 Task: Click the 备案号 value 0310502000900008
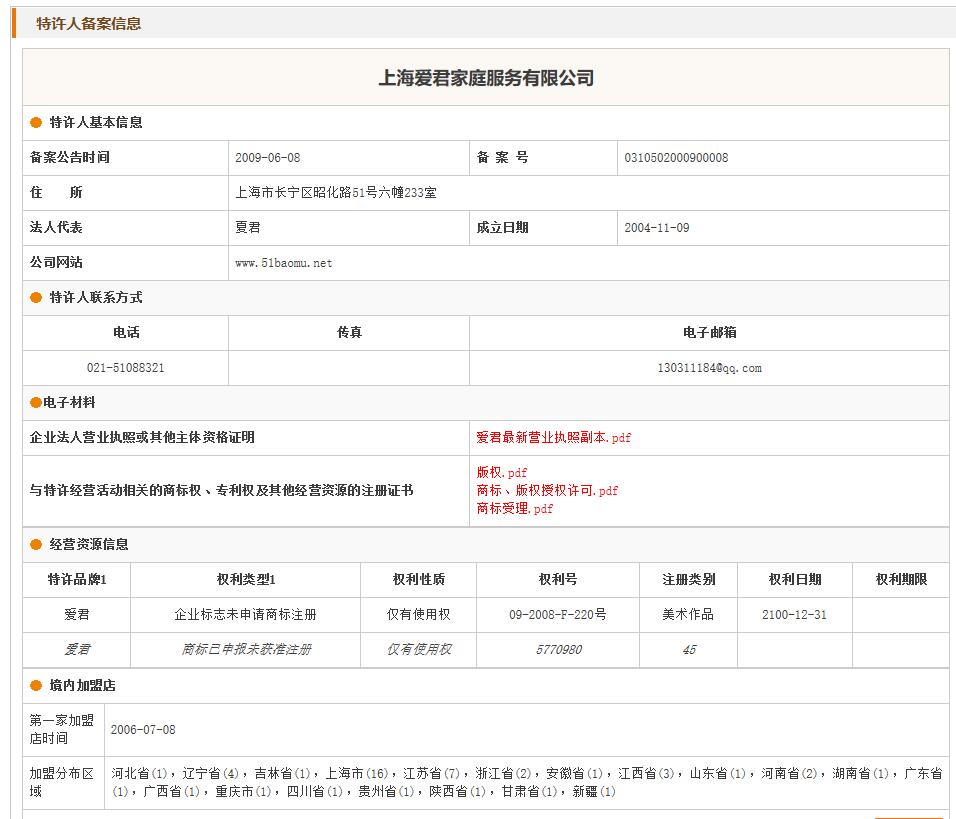[676, 158]
